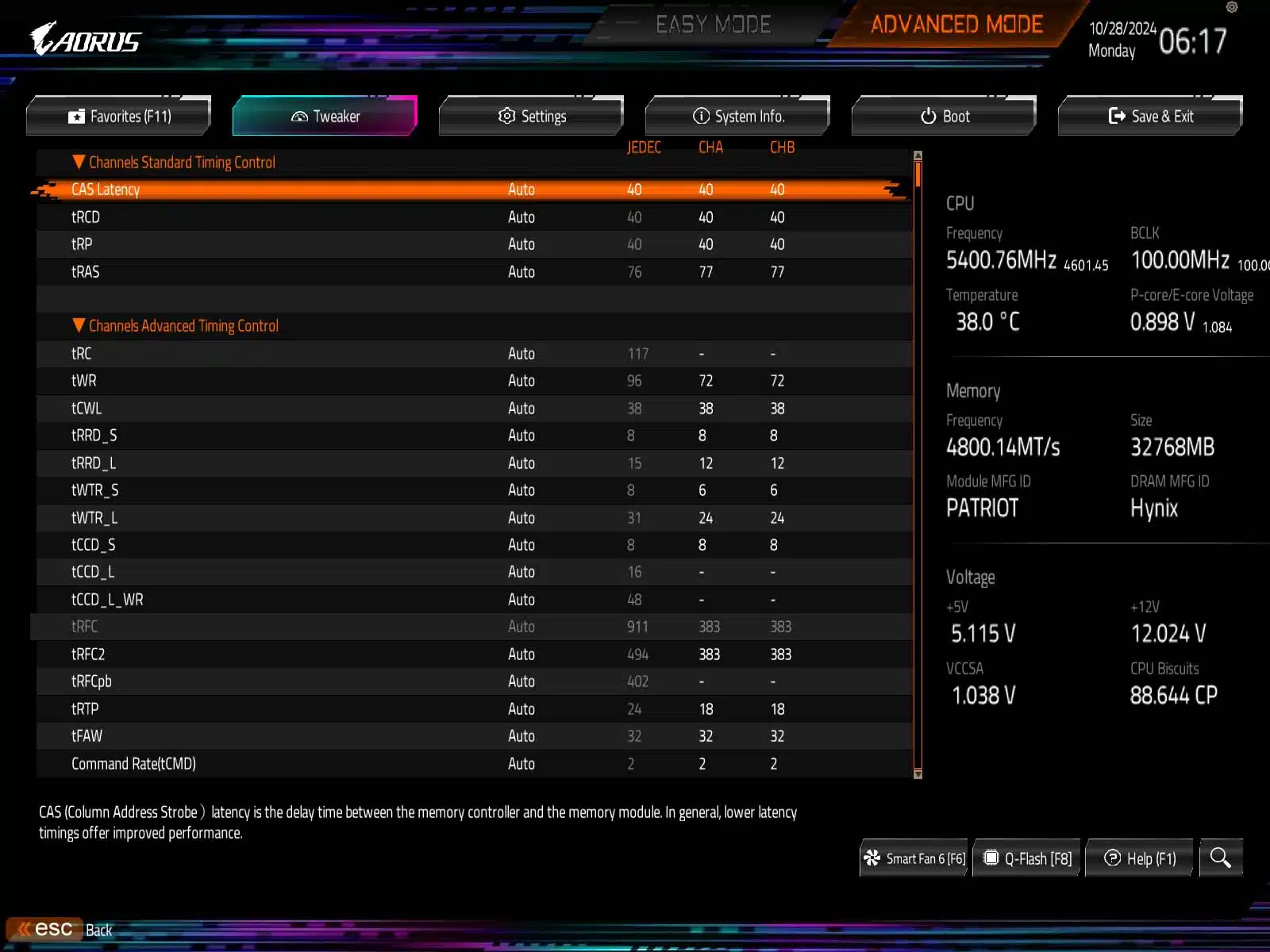1270x952 pixels.
Task: Open the magnifier search icon
Action: [x=1221, y=858]
